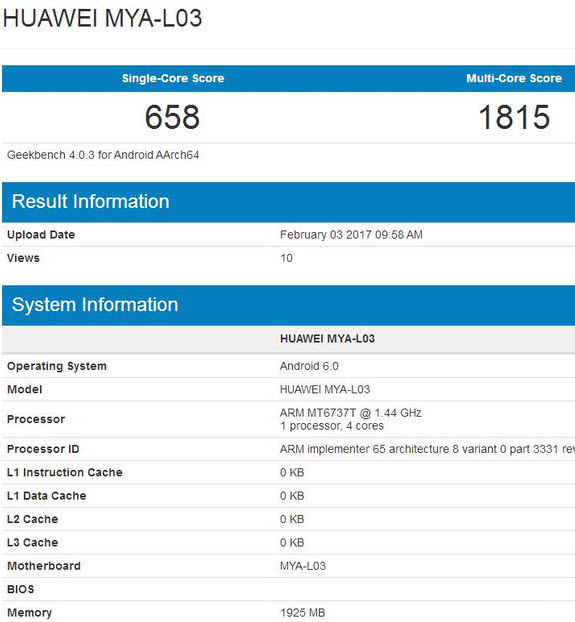Click the Processor ID label
Image resolution: width=575 pixels, height=622 pixels.
(x=43, y=449)
